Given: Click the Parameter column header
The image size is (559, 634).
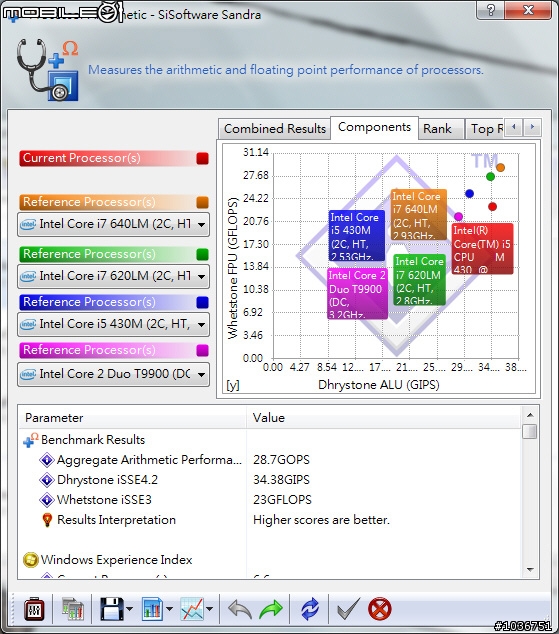Looking at the screenshot, I should tap(132, 418).
